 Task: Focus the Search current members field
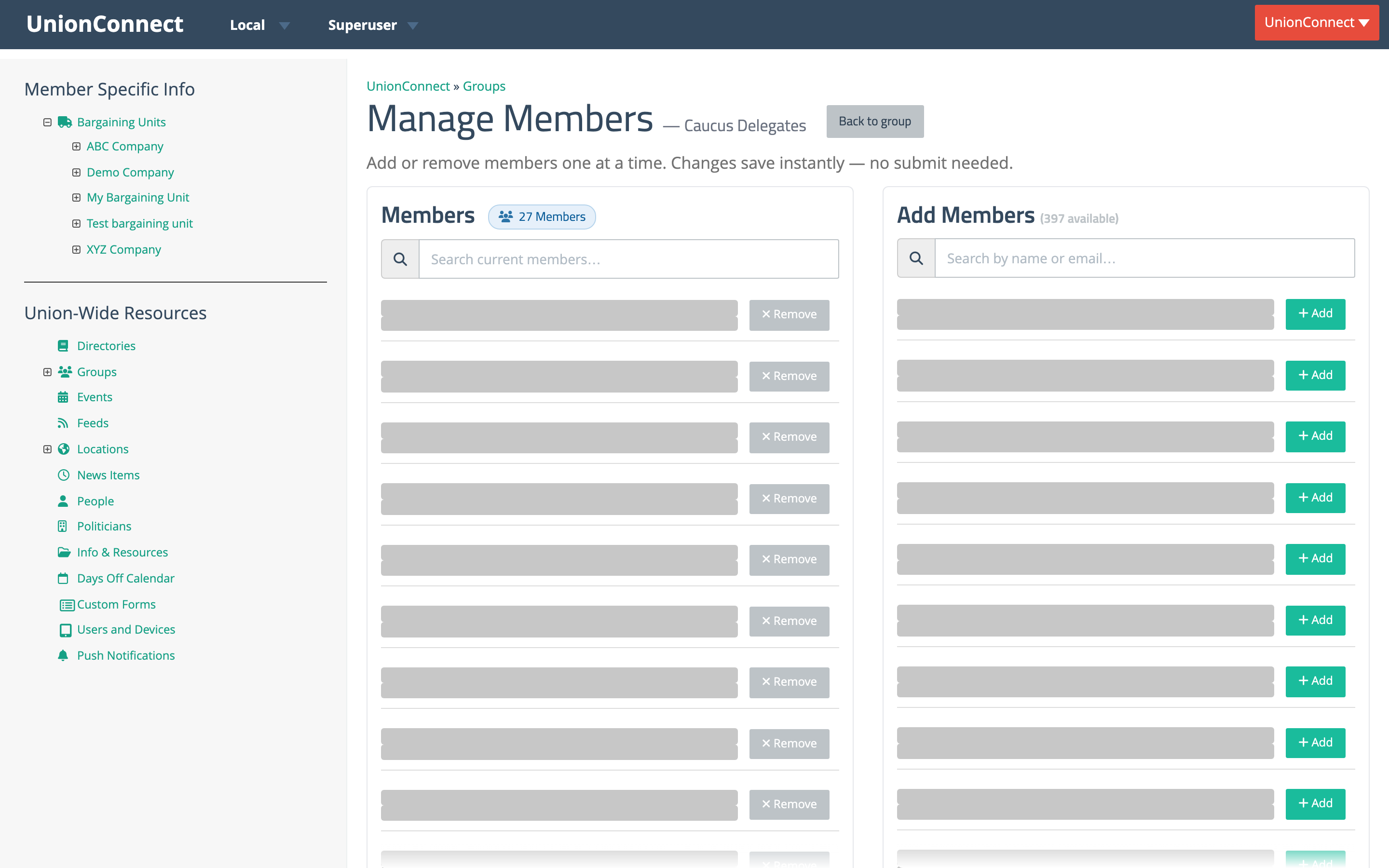tap(628, 259)
